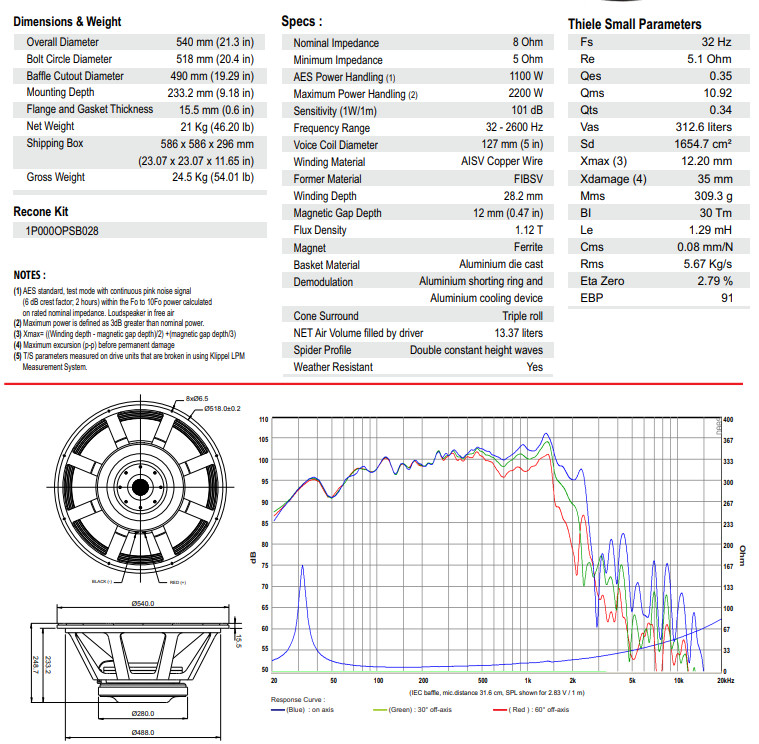Select the recone kit code '1P000OPSB028'
Viewport: 759px width, 744px height.
click(62, 231)
